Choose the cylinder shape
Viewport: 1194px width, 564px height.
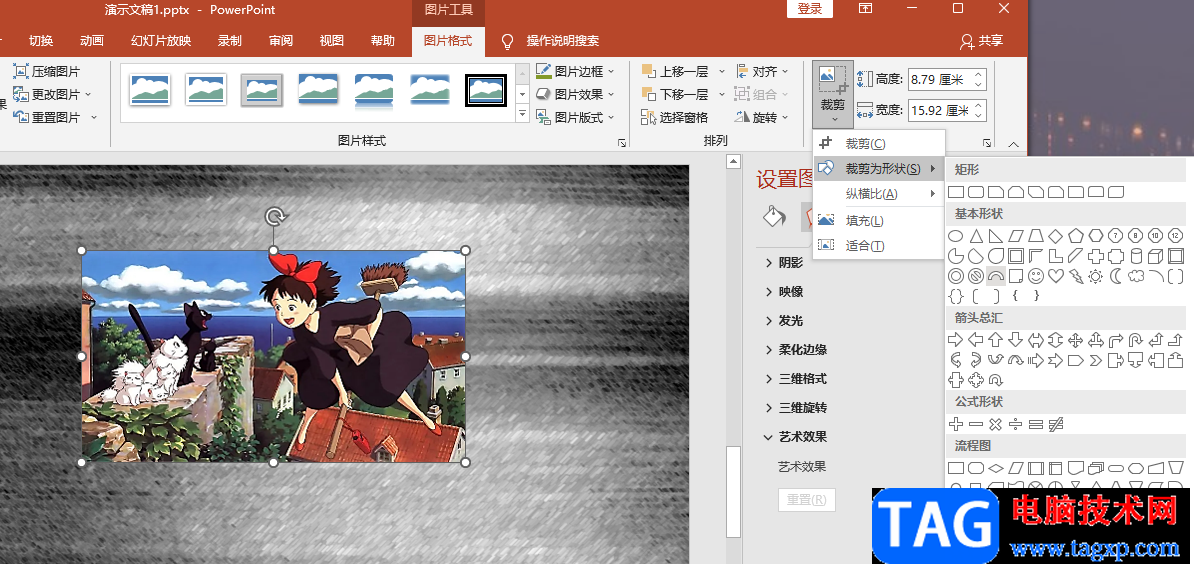[x=1135, y=256]
